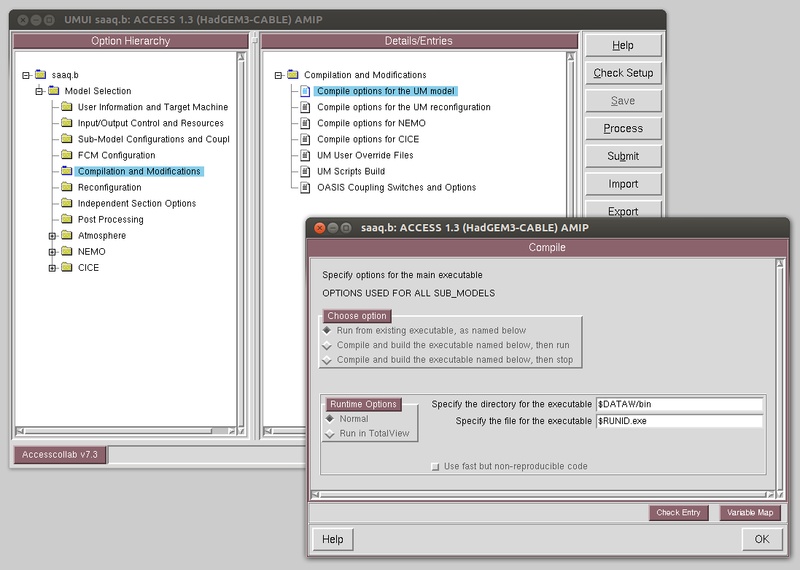
Task: Click the Check Entry button
Action: (679, 512)
